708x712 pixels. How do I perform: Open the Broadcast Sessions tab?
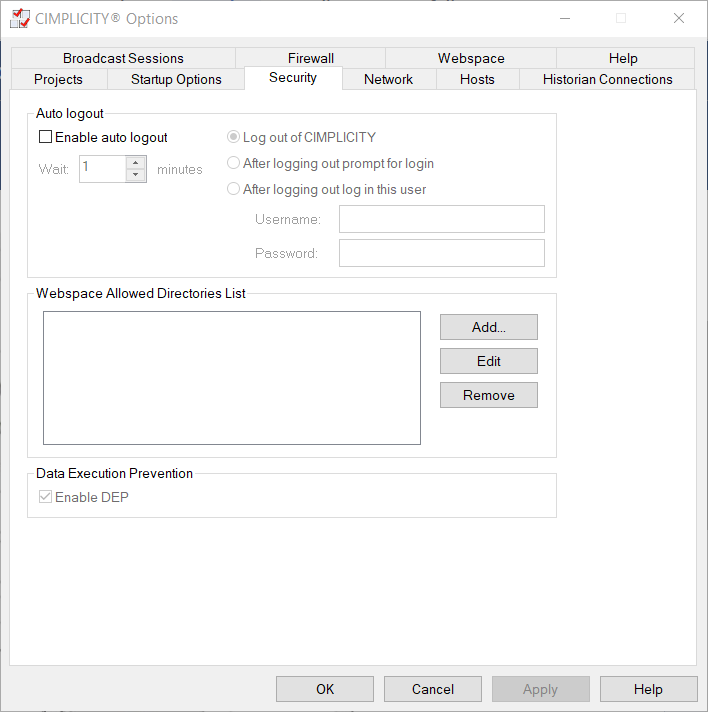123,58
